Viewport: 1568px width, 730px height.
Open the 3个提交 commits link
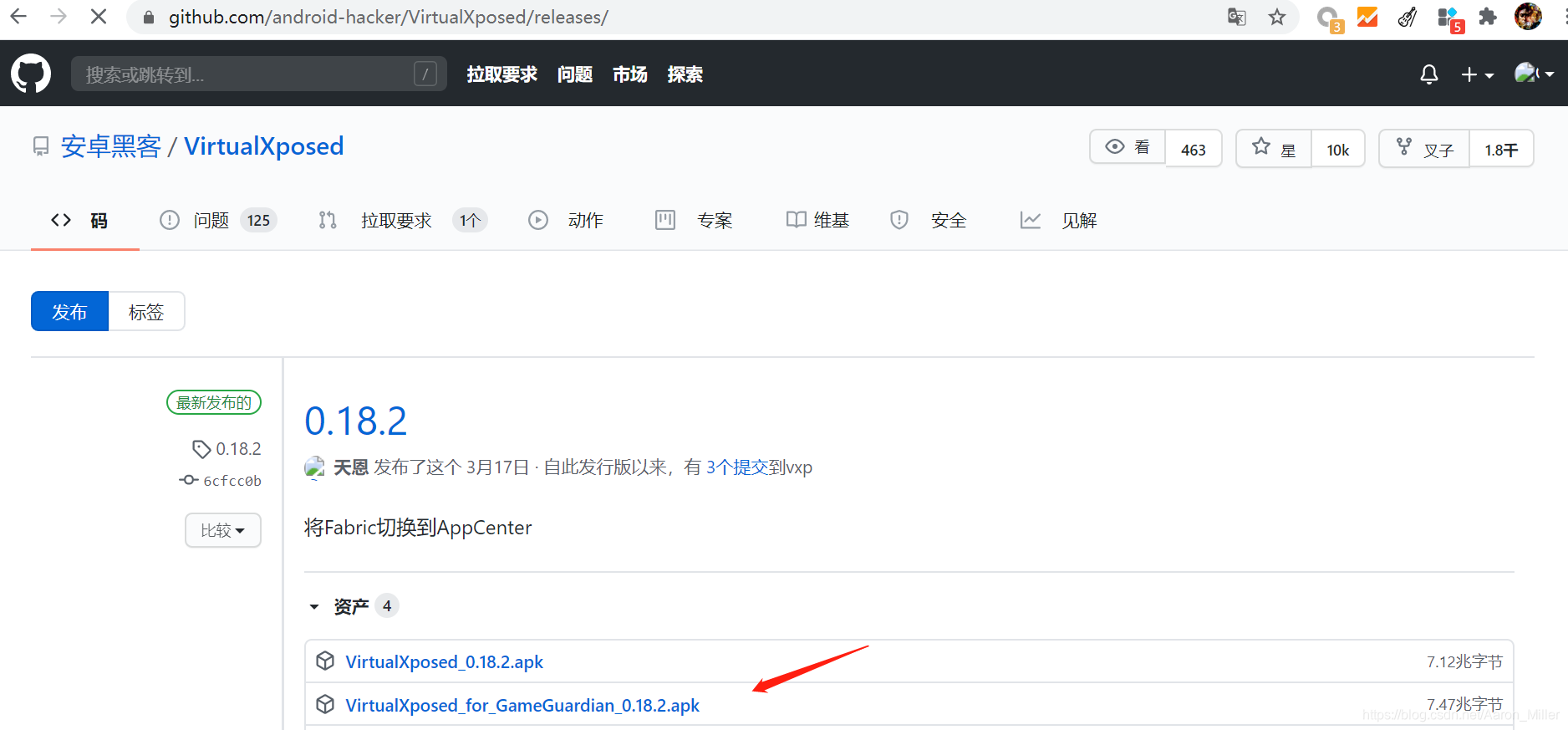[x=737, y=467]
